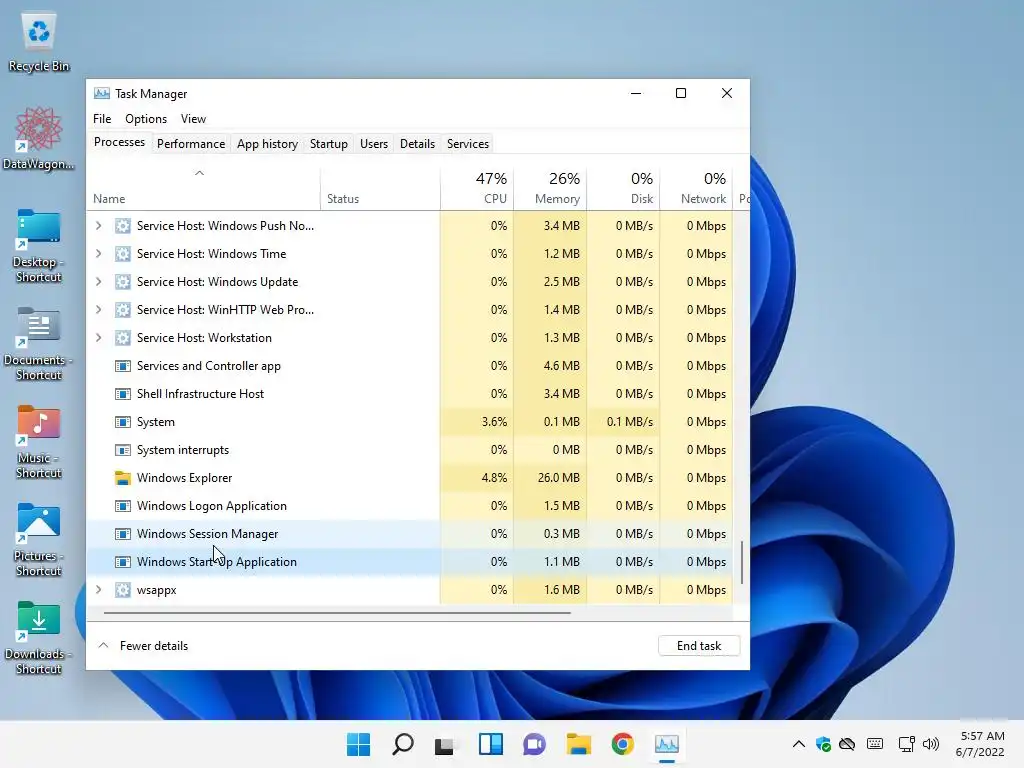Open the File menu

tap(102, 119)
